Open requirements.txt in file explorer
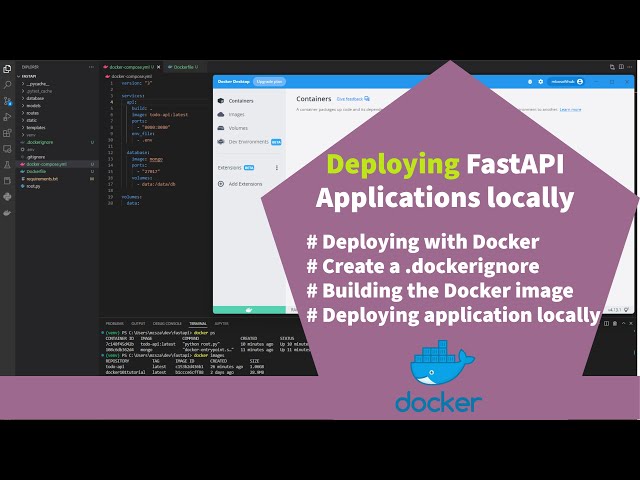This screenshot has height=480, width=640. pyautogui.click(x=42, y=179)
